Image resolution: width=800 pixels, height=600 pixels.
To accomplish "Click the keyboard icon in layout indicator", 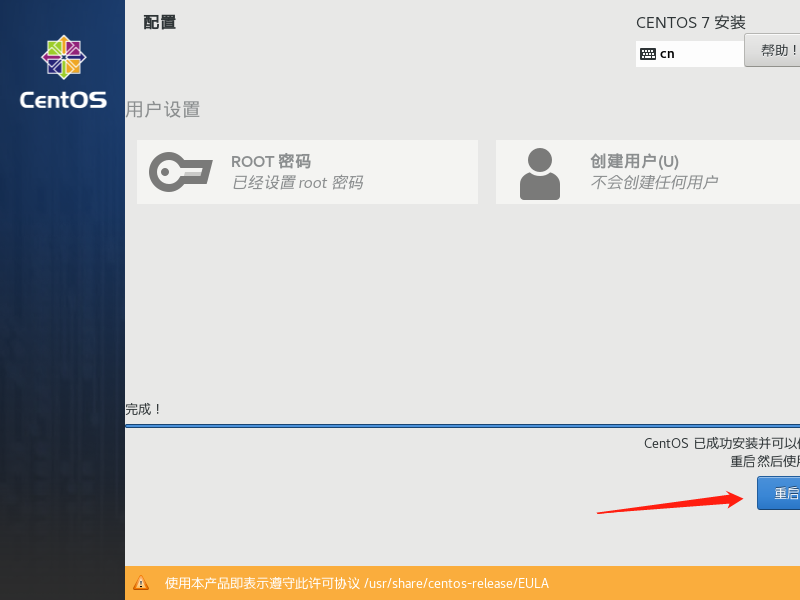I will tap(646, 52).
